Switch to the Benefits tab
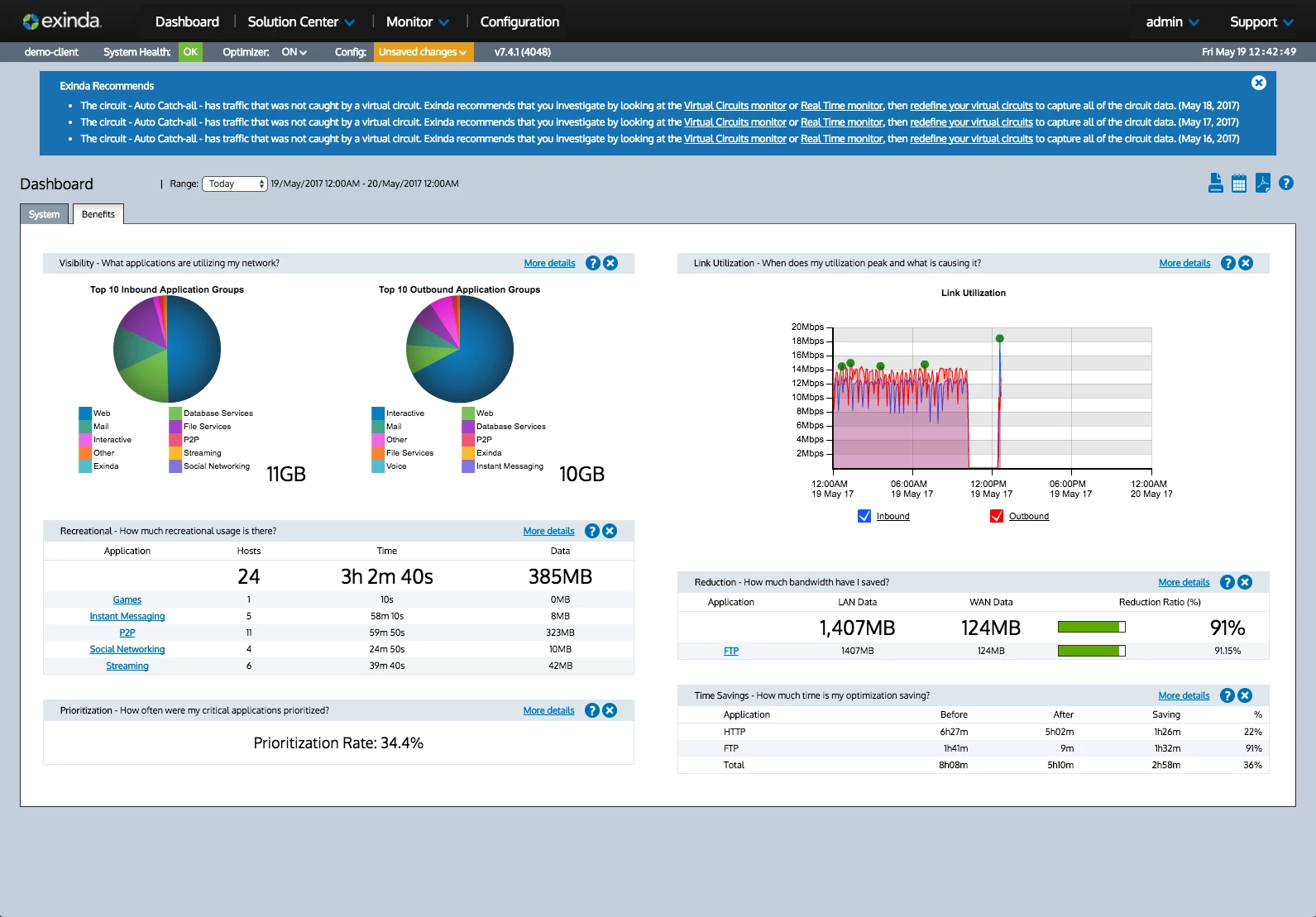 click(98, 214)
